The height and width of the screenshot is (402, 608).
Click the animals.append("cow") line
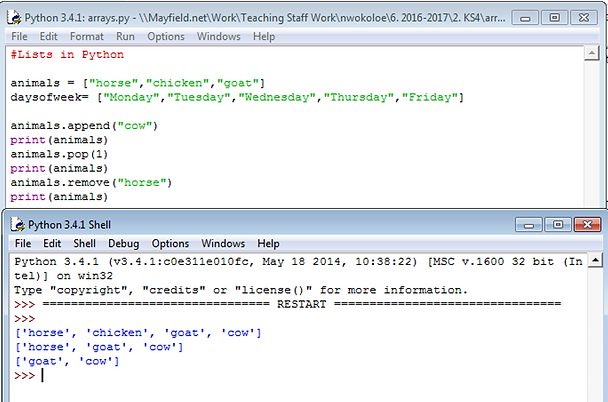(x=84, y=126)
